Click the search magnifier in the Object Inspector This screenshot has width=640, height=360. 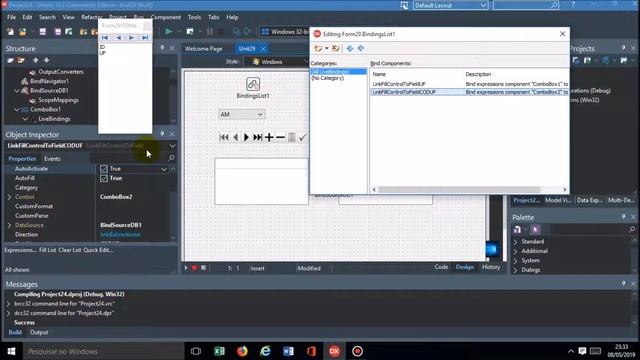(x=171, y=158)
